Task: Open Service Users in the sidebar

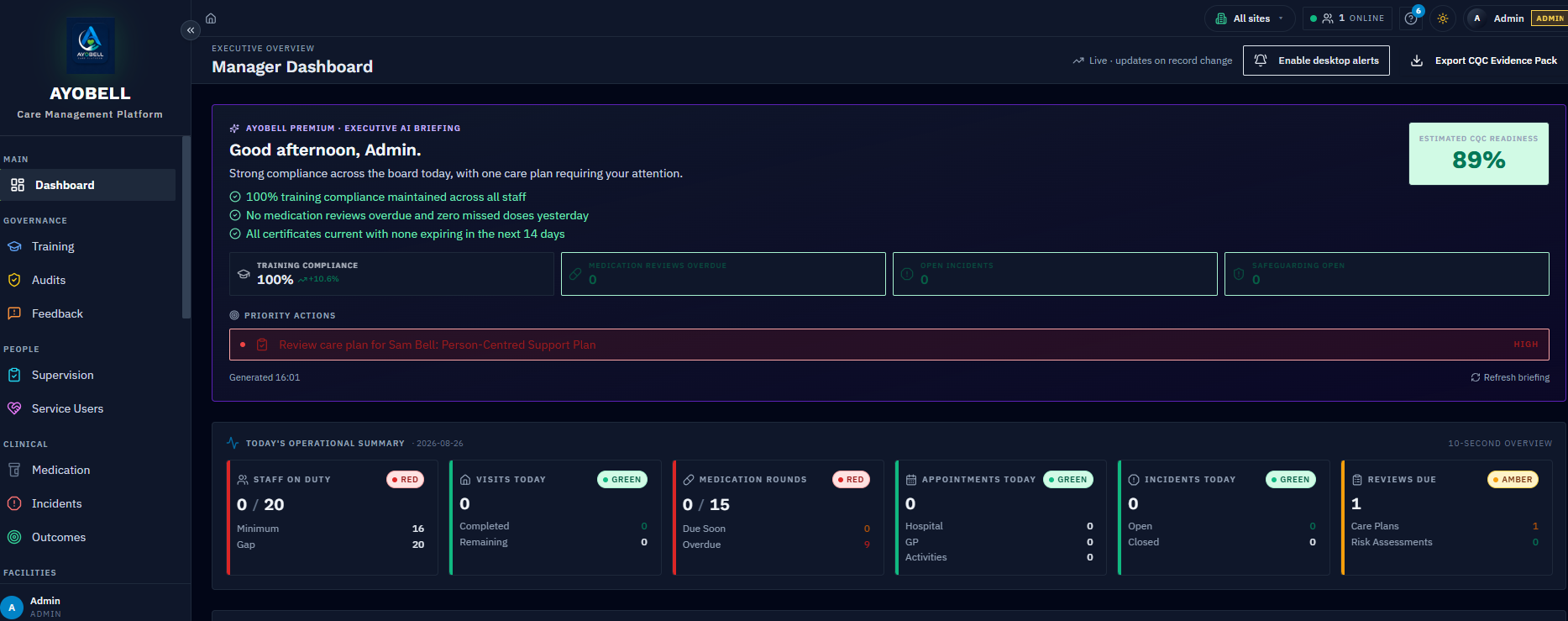Action: pyautogui.click(x=87, y=408)
